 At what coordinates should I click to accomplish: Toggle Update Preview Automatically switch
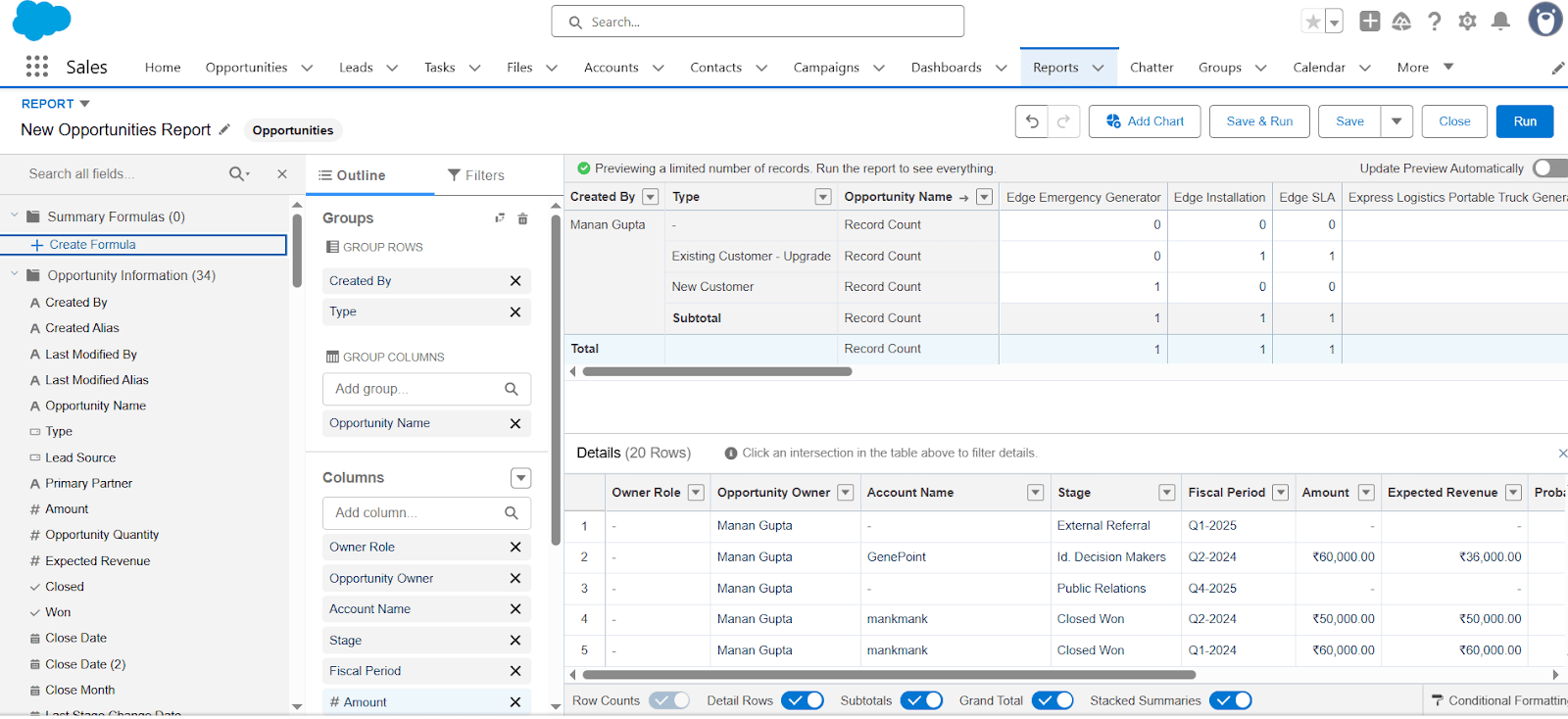[x=1550, y=168]
